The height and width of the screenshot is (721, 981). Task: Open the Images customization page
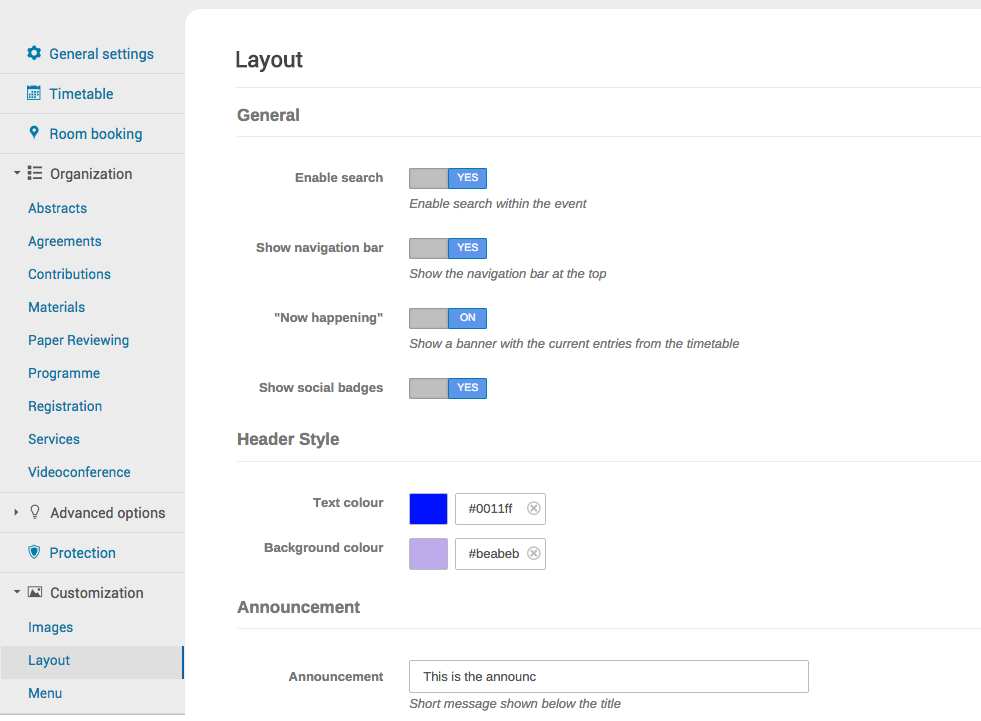pos(51,628)
